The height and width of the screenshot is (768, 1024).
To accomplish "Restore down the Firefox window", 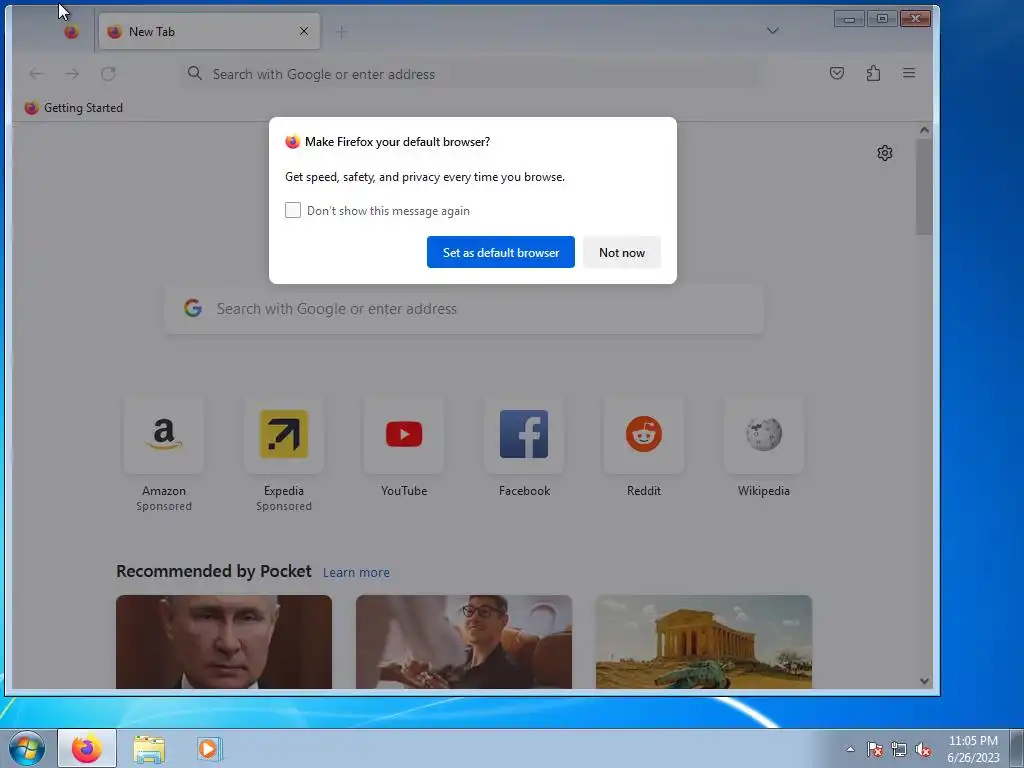I will (x=882, y=19).
